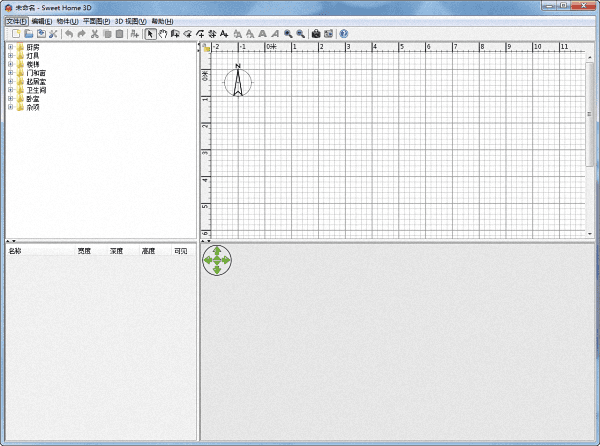The height and width of the screenshot is (446, 600).
Task: Click the New home toolbar icon
Action: 16,33
